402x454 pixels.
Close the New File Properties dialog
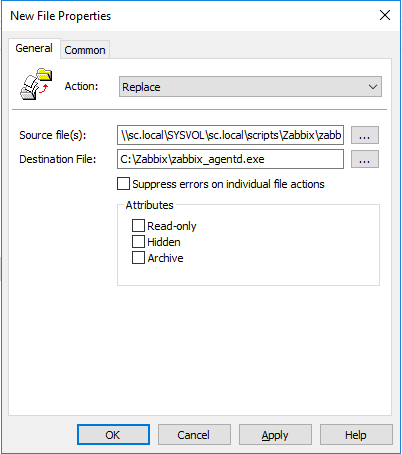click(x=385, y=15)
